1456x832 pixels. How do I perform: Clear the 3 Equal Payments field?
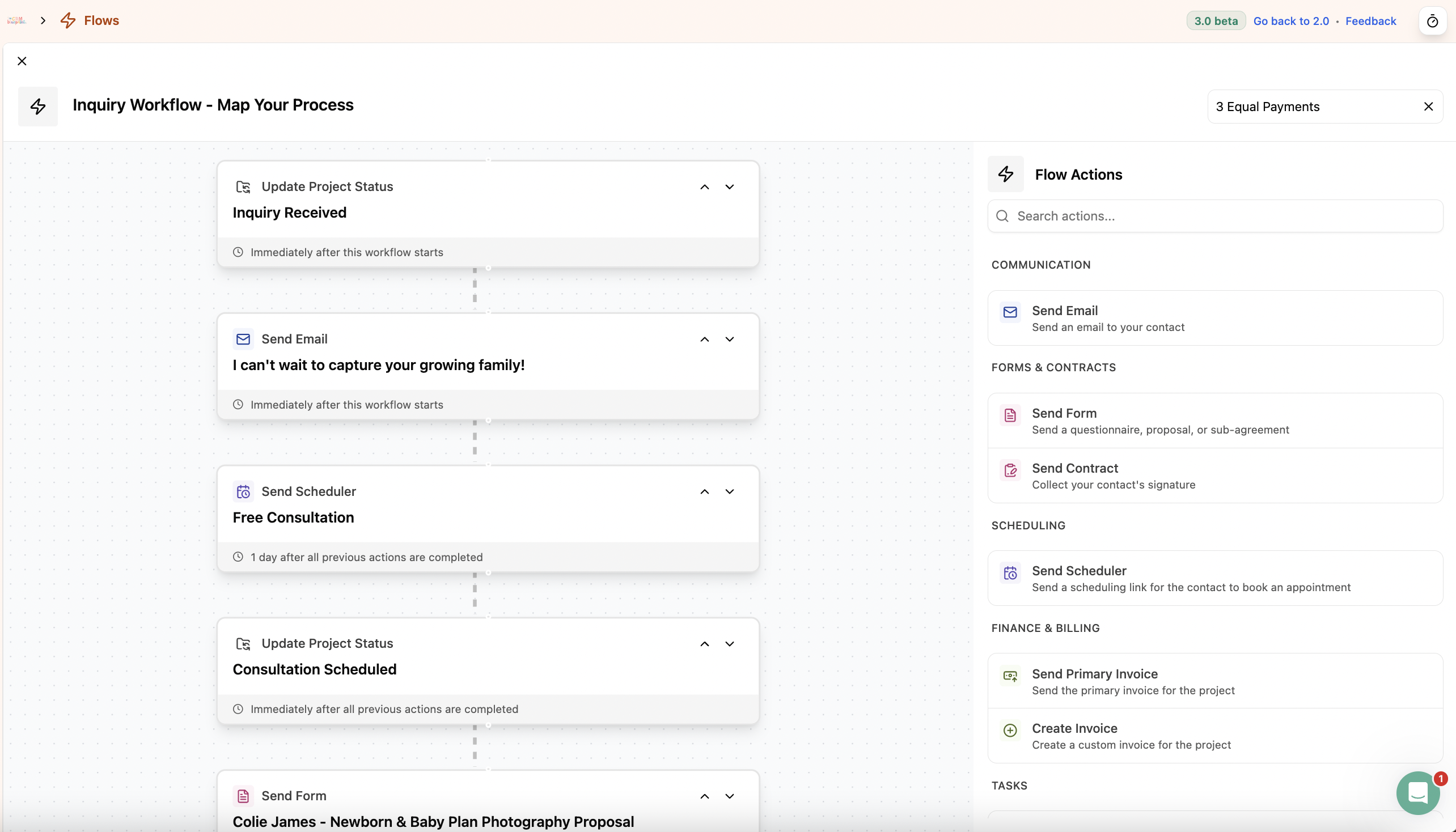pyautogui.click(x=1428, y=107)
